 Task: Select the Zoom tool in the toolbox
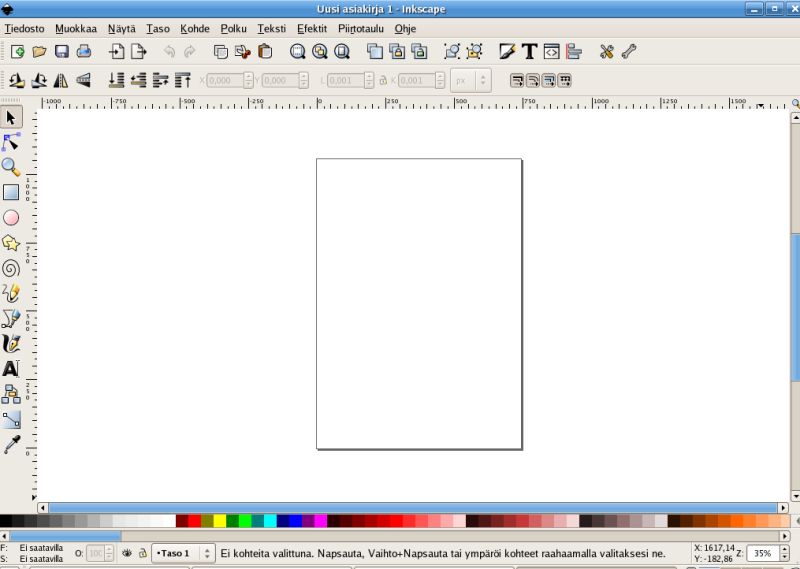point(11,167)
